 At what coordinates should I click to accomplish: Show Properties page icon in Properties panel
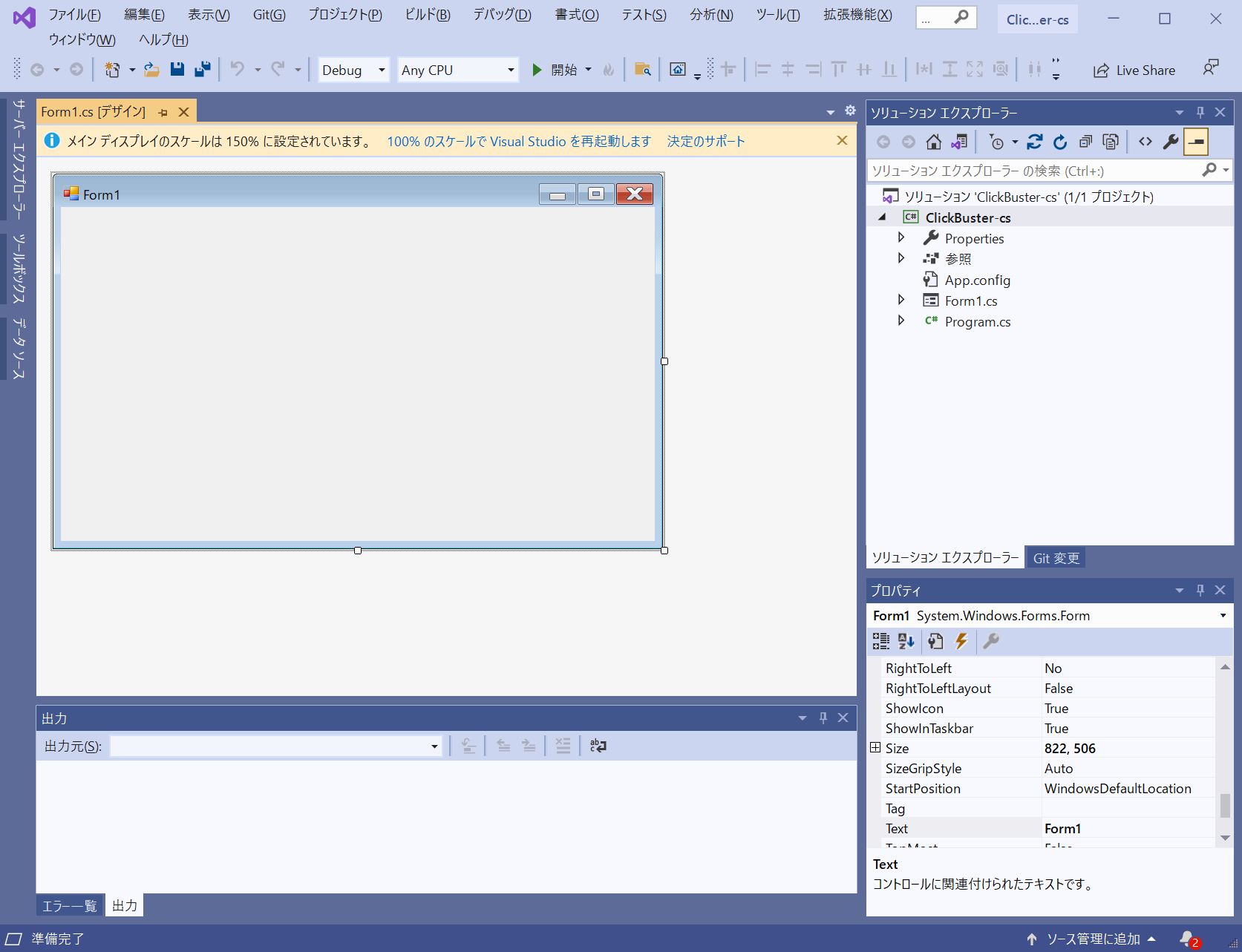(x=935, y=641)
